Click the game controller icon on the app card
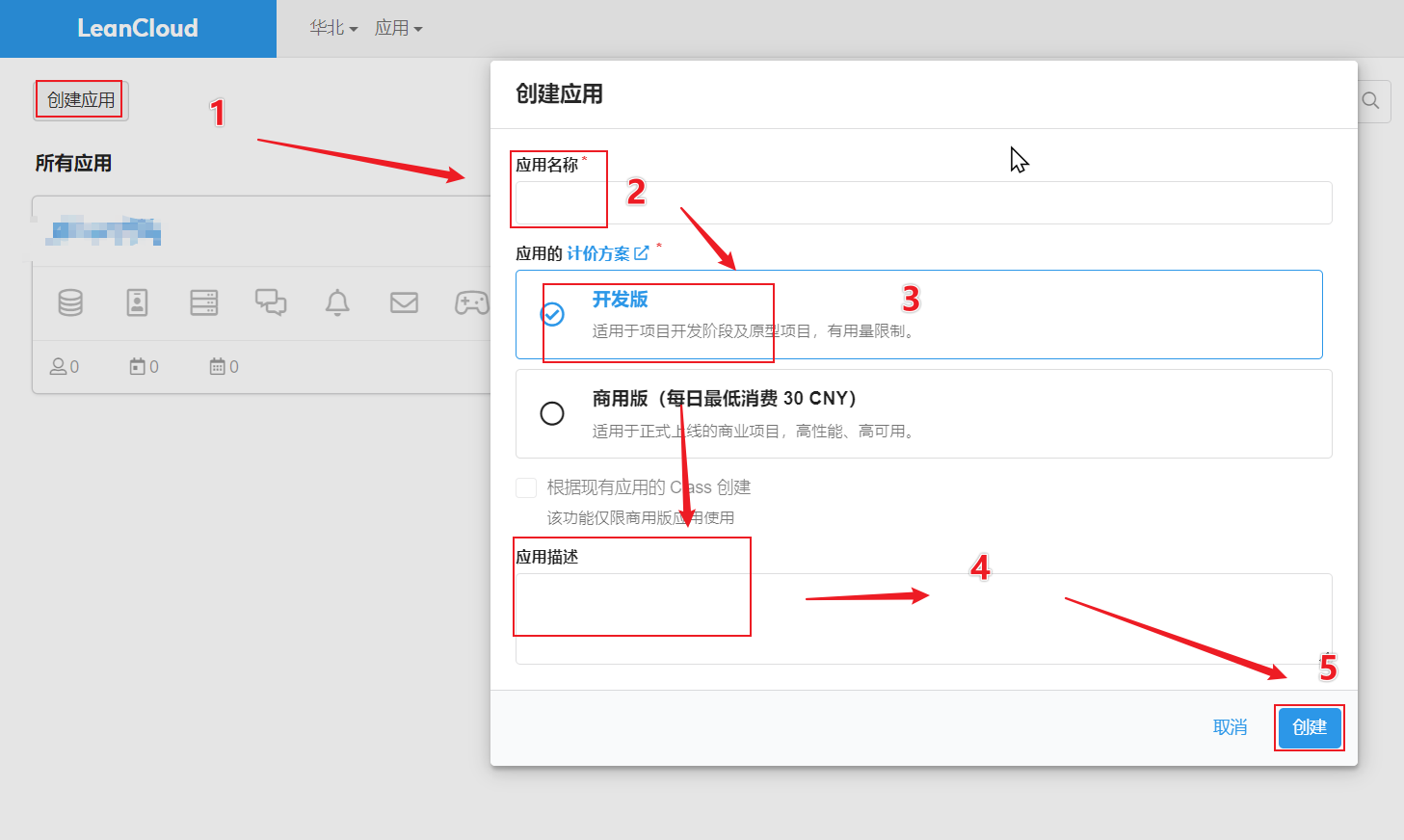 [x=471, y=303]
